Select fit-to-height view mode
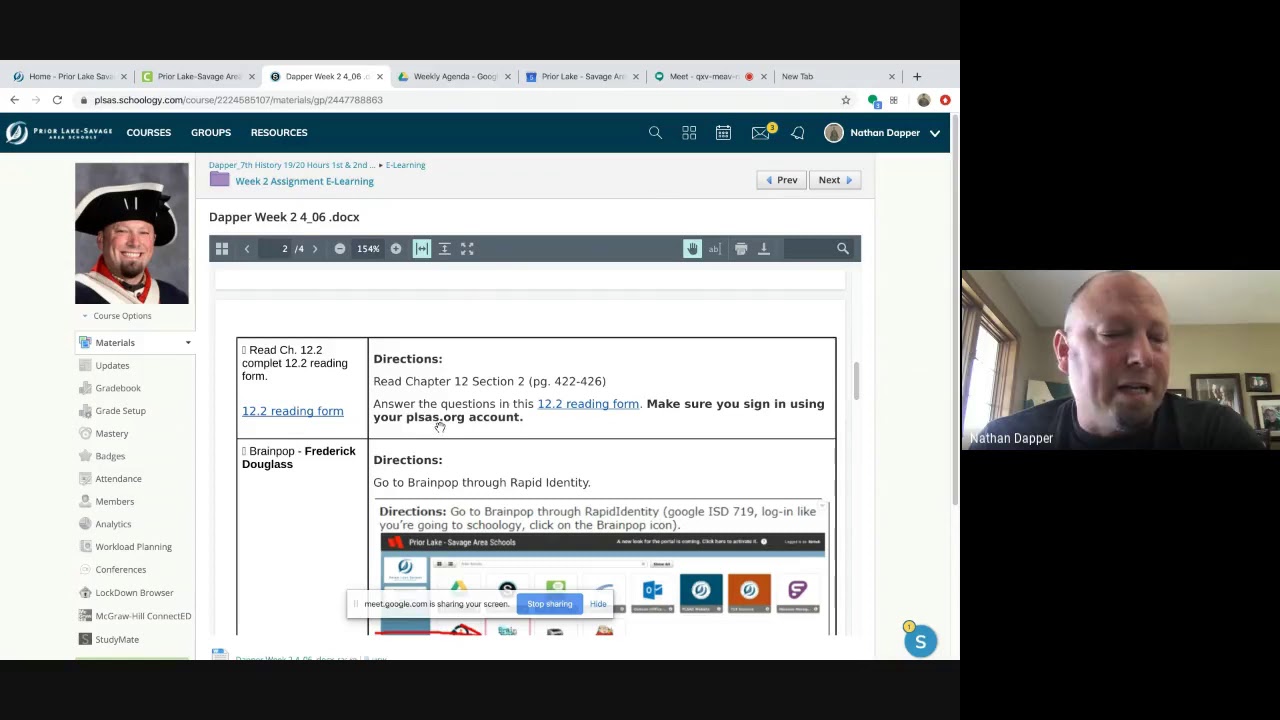1280x720 pixels. pos(445,249)
